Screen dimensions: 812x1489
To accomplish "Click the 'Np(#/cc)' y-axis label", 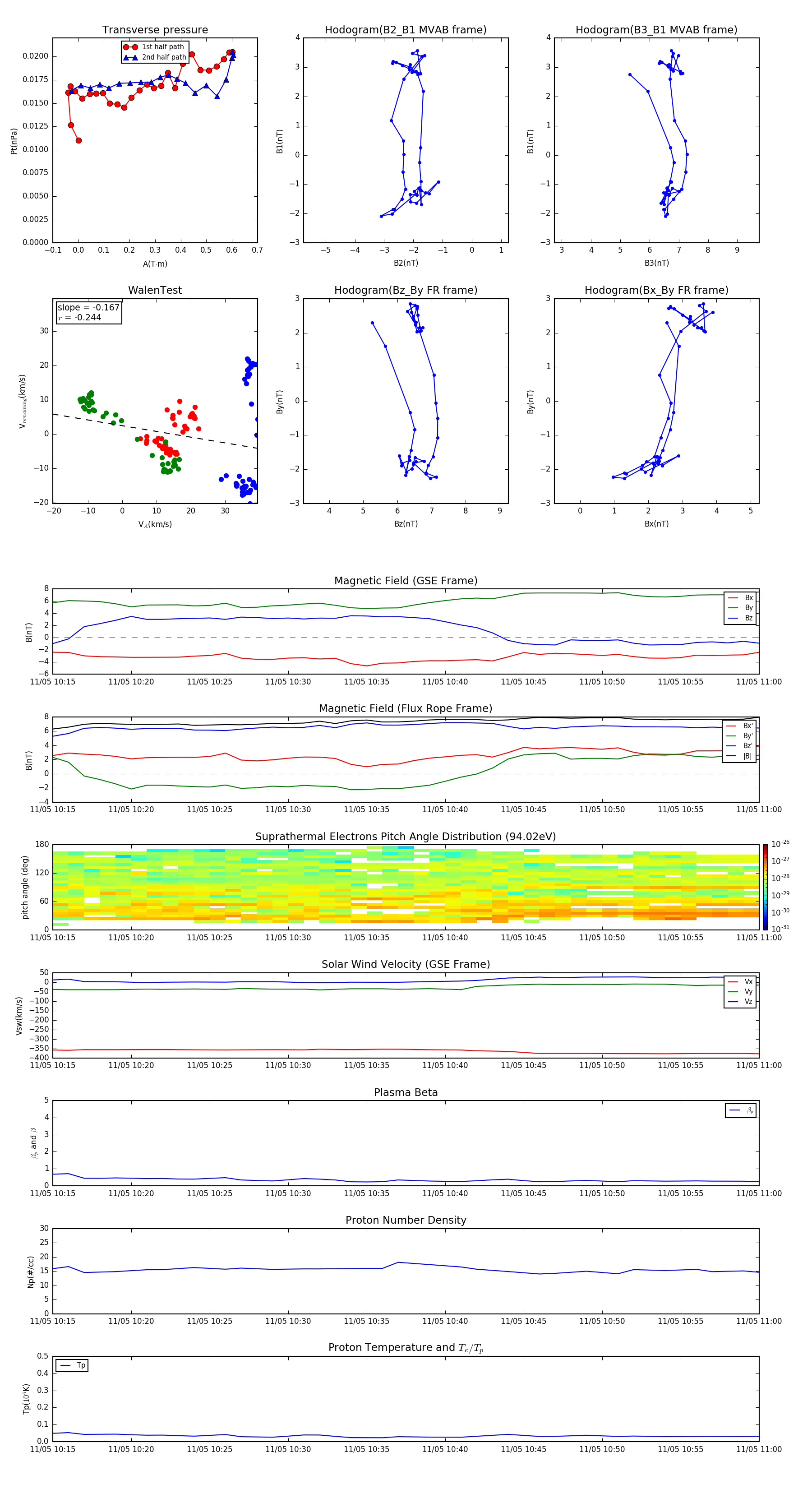I will (31, 1272).
